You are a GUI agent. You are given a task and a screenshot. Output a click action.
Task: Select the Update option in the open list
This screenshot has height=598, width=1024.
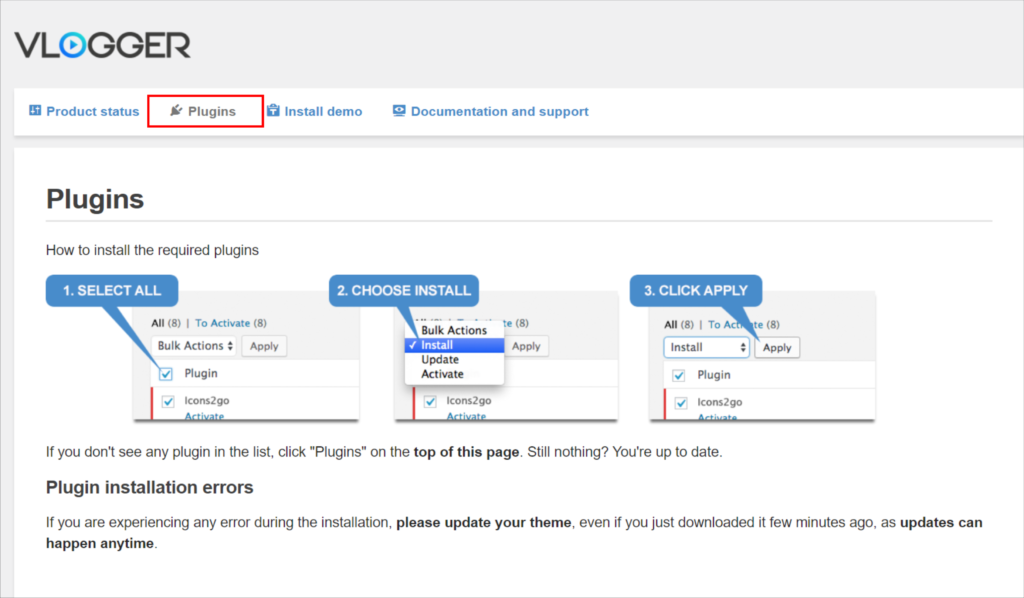(x=440, y=359)
